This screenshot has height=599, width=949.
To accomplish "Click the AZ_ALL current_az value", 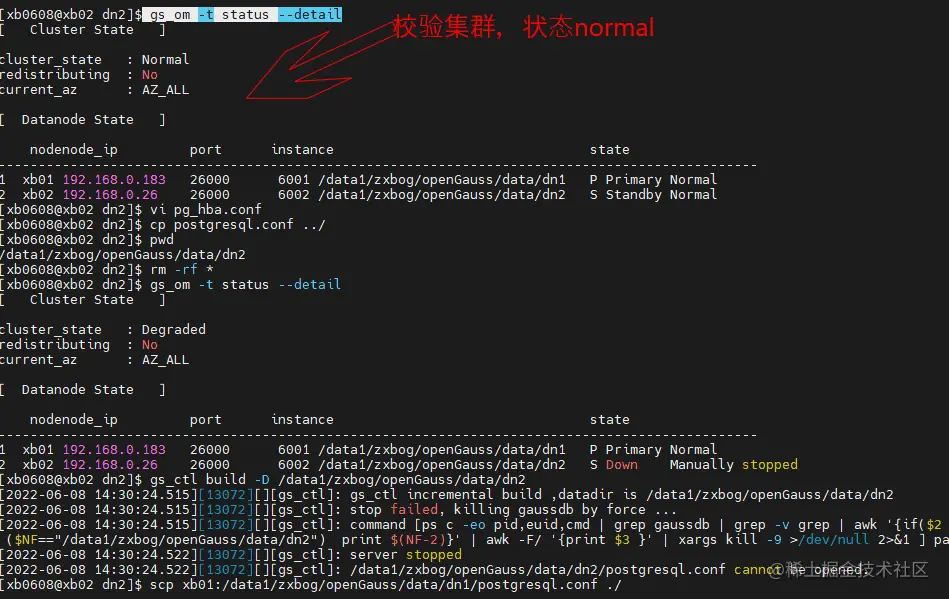I will pos(165,89).
